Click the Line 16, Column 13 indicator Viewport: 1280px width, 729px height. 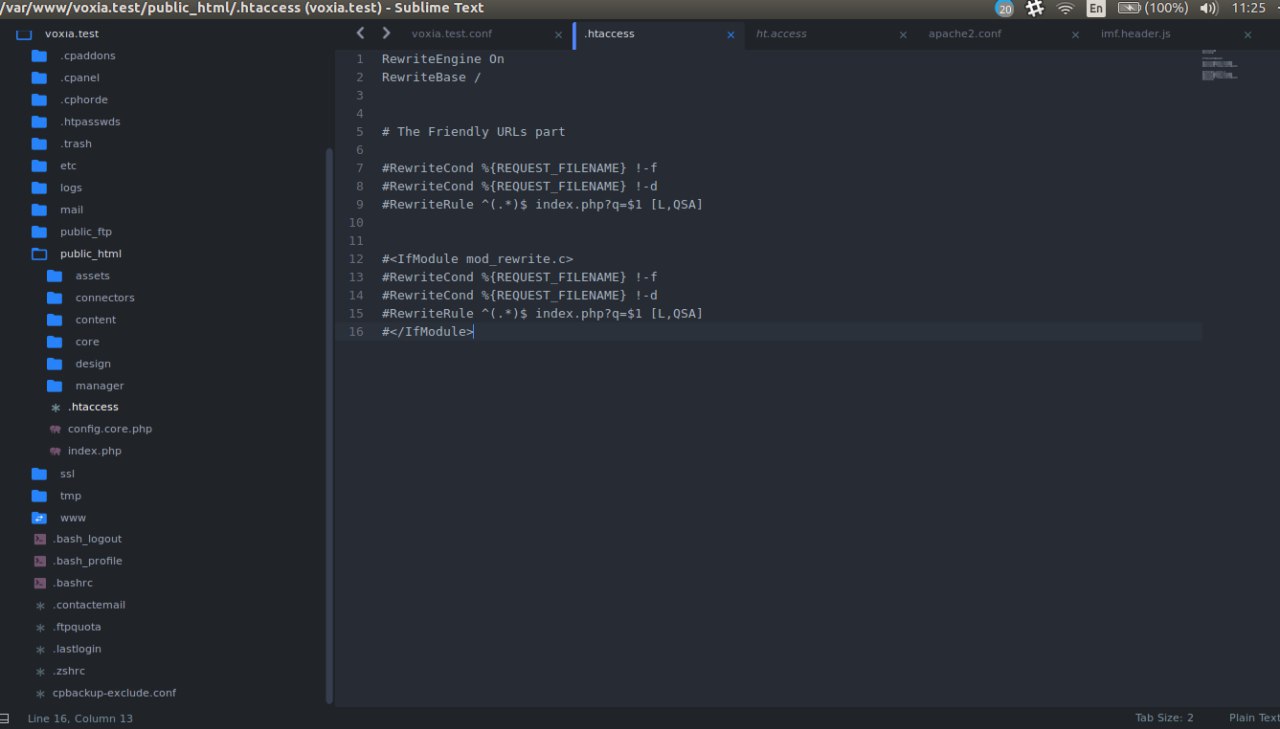tap(80, 718)
